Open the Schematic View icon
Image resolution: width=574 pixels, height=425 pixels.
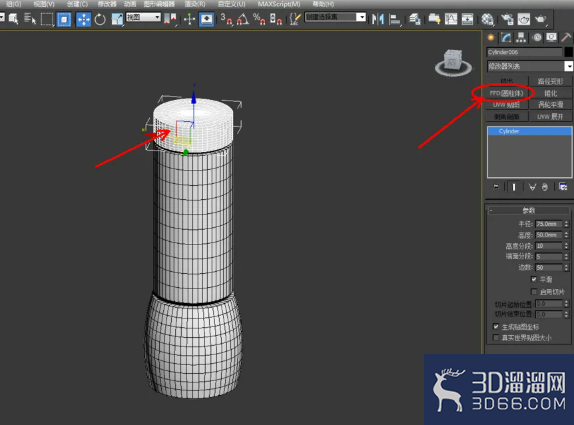(467, 19)
